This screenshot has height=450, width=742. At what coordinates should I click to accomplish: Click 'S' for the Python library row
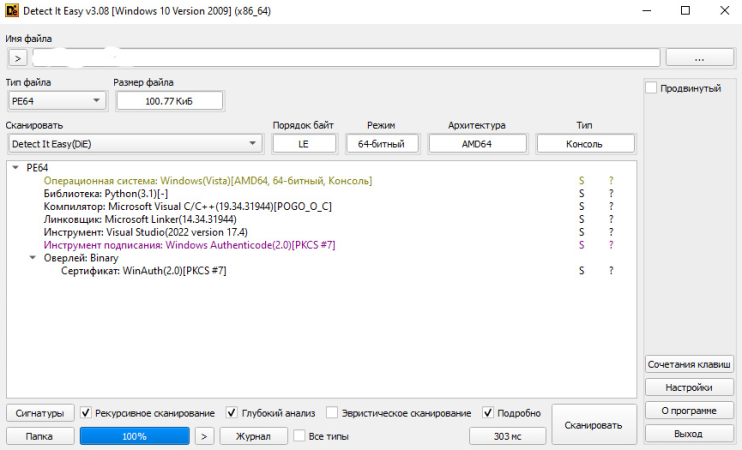[581, 193]
